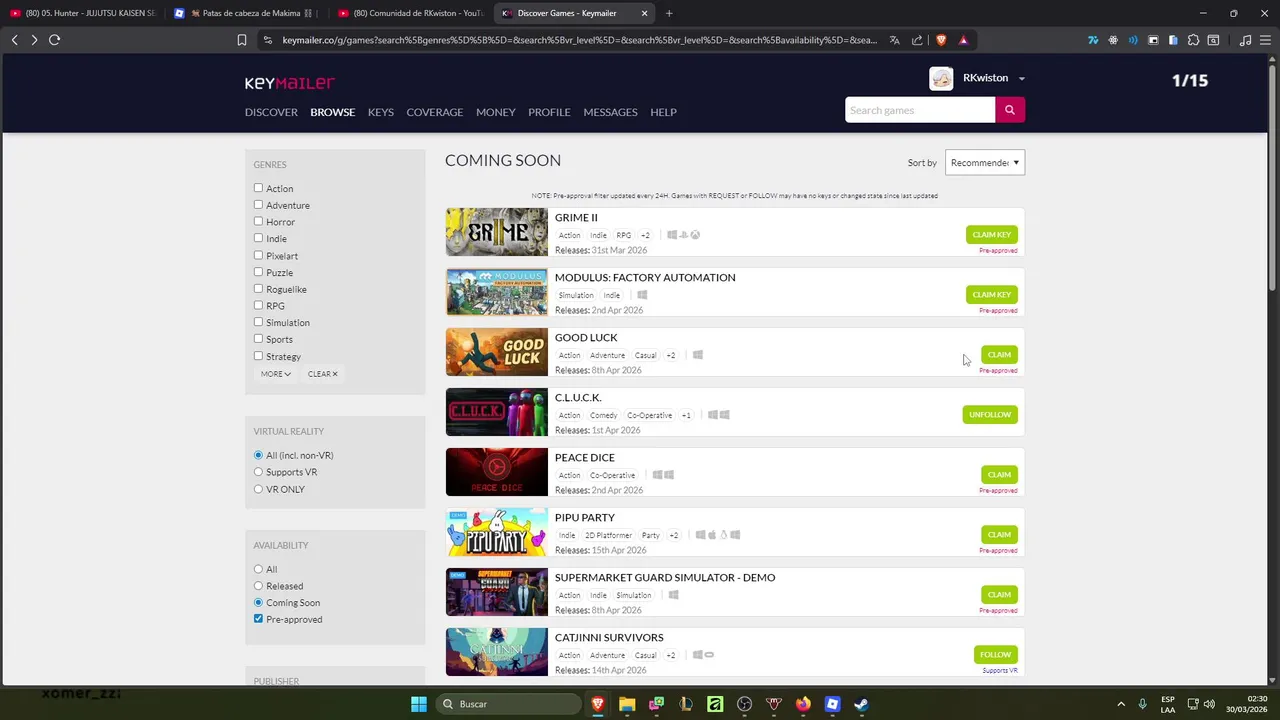Open the COVERAGE menu item
1280x720 pixels.
434,112
